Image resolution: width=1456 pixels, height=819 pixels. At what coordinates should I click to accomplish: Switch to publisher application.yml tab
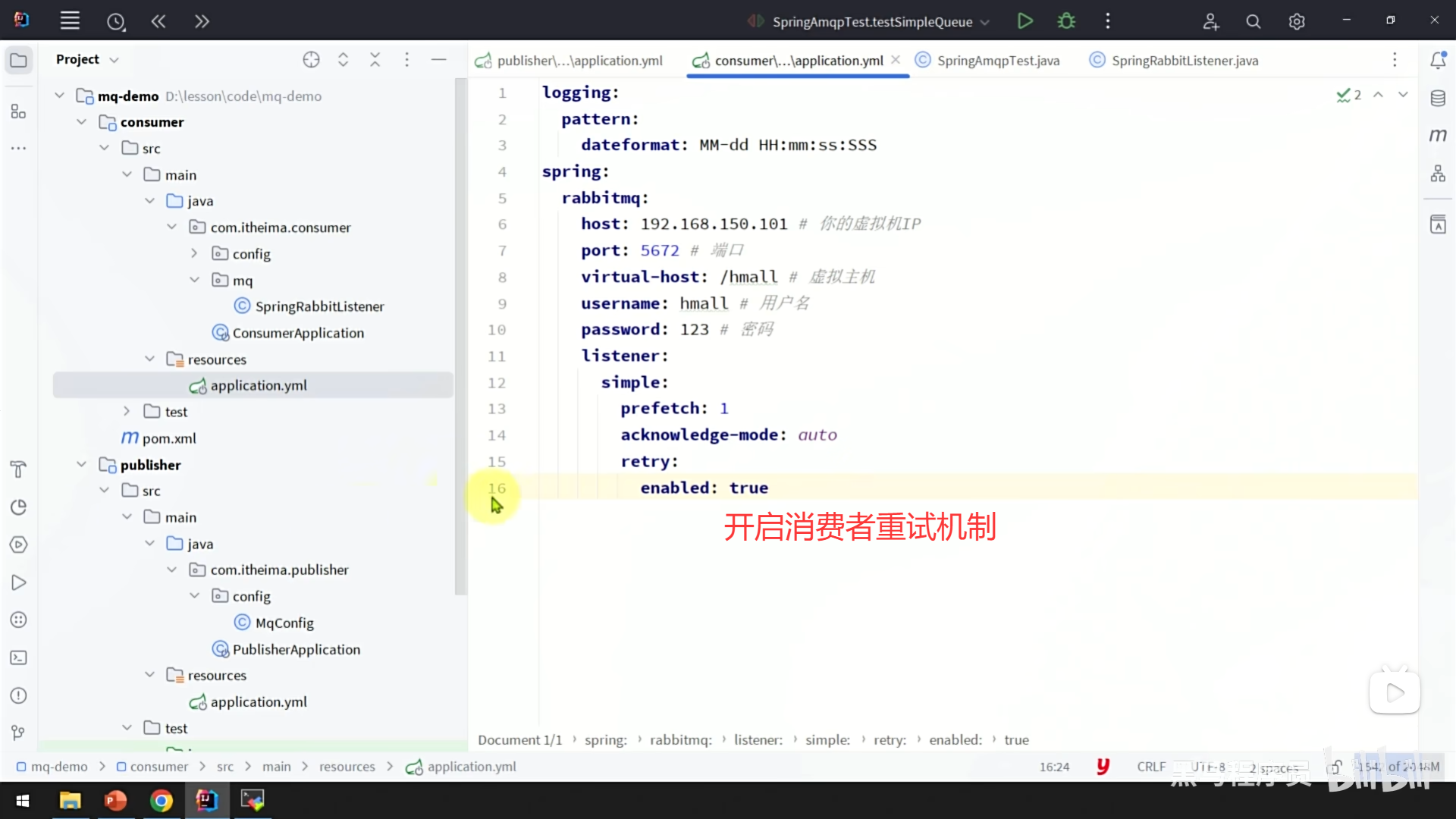[579, 61]
